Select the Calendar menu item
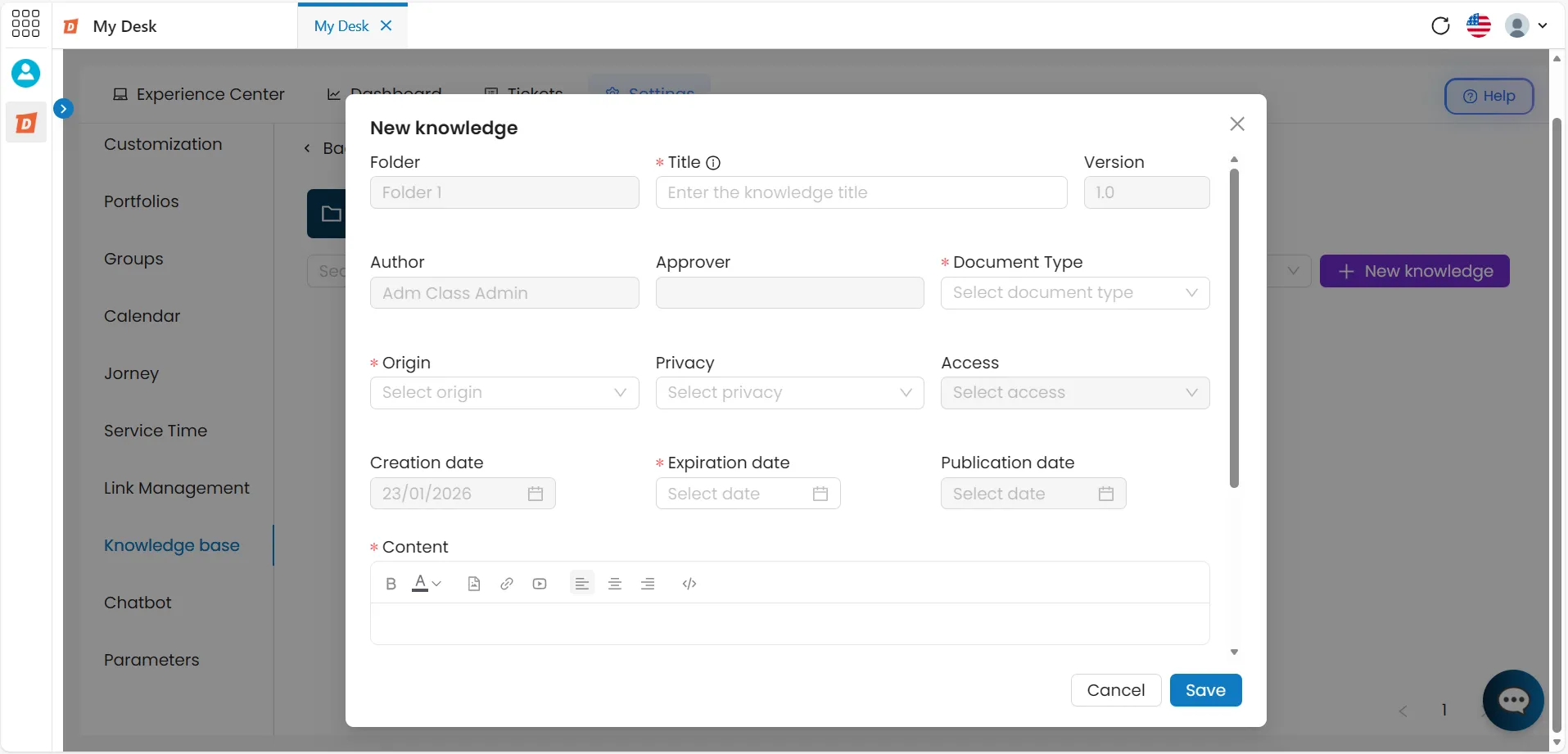Viewport: 1568px width, 754px height. pyautogui.click(x=142, y=316)
